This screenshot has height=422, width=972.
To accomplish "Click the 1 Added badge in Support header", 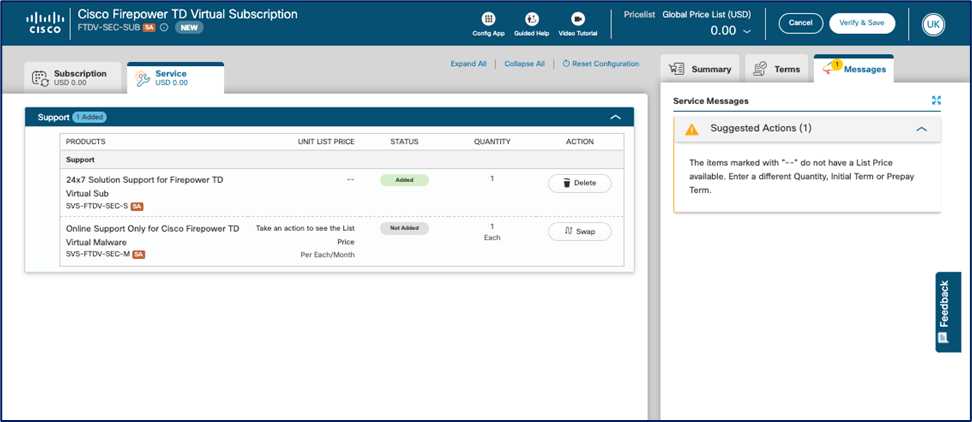I will [x=89, y=116].
